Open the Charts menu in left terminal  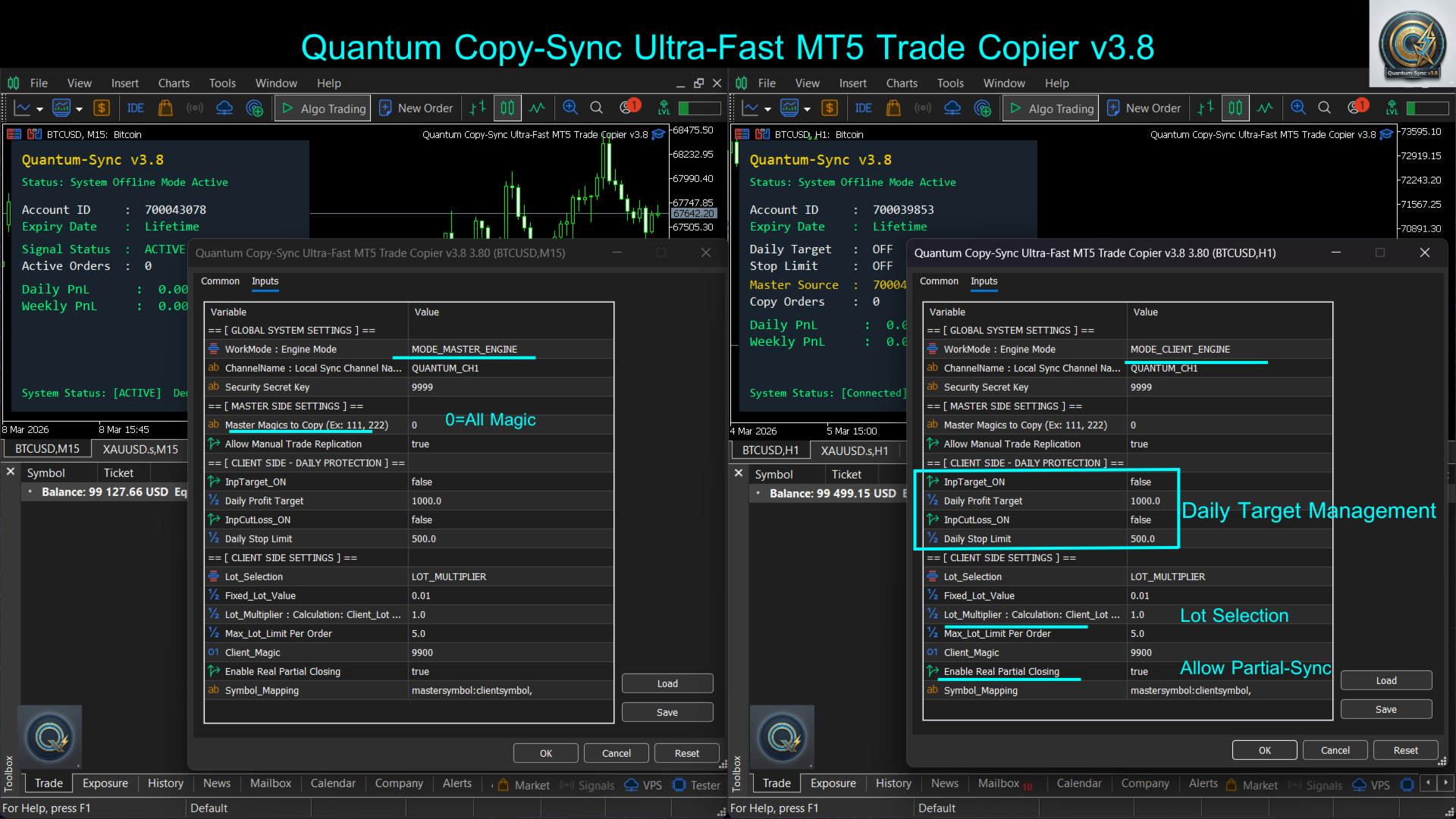[174, 83]
